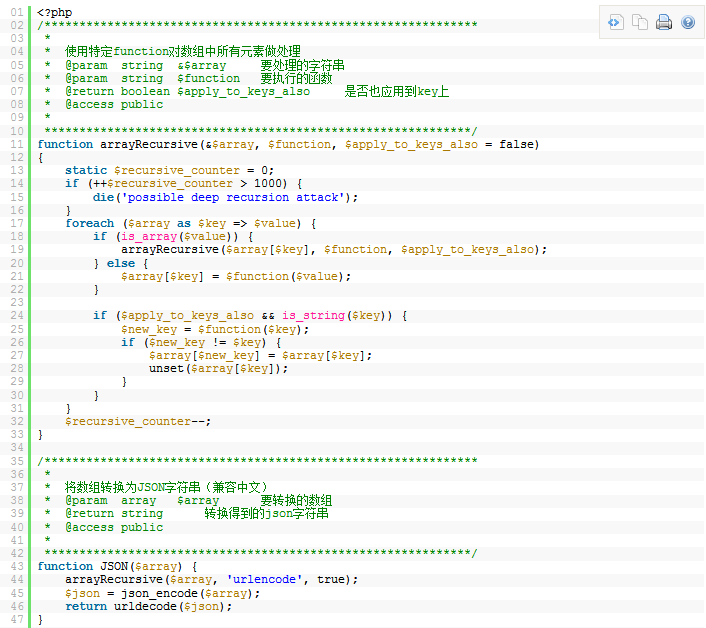Screen dimensions: 706x628
Task: Click pink 'is_array' function name
Action: pyautogui.click(x=149, y=237)
